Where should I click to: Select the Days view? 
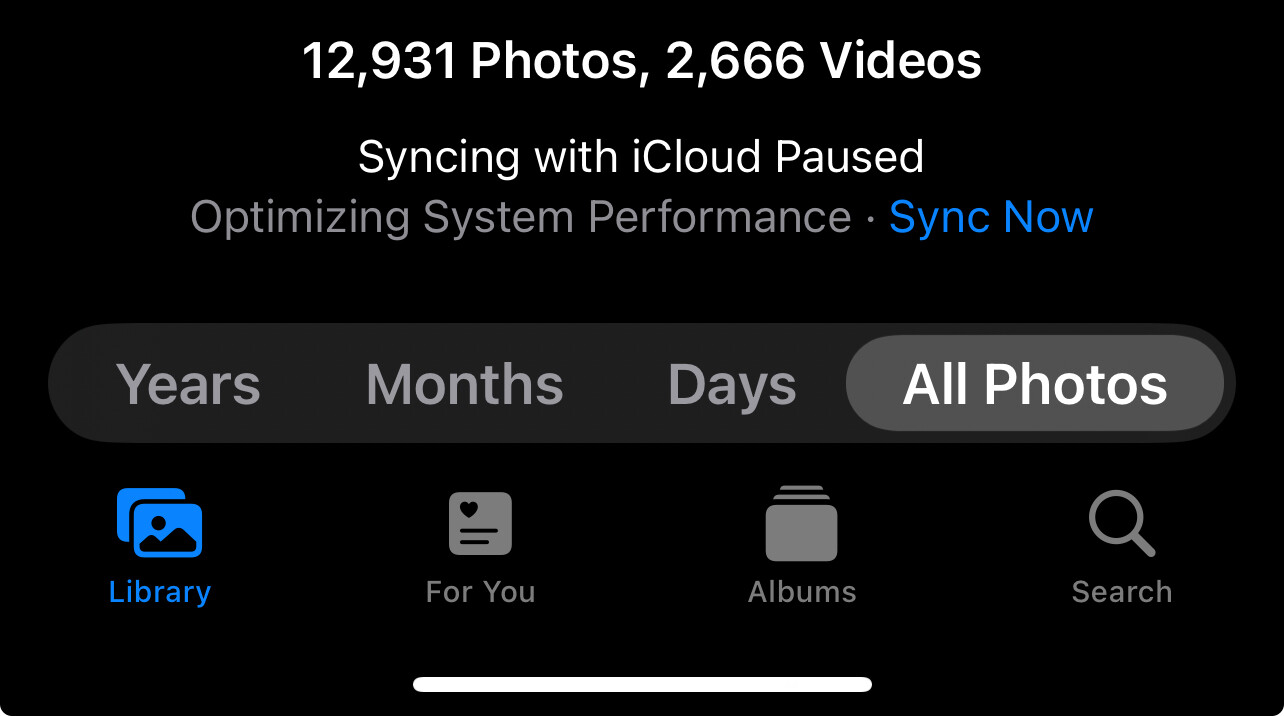(731, 383)
